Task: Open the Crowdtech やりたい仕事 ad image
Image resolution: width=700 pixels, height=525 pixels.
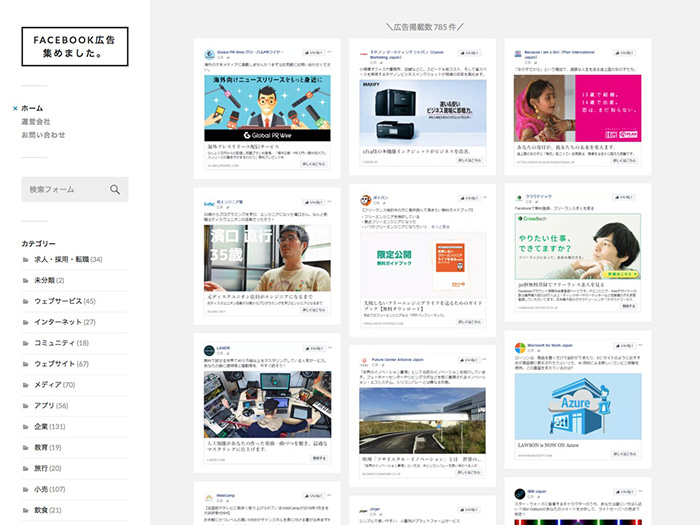Action: pyautogui.click(x=578, y=246)
